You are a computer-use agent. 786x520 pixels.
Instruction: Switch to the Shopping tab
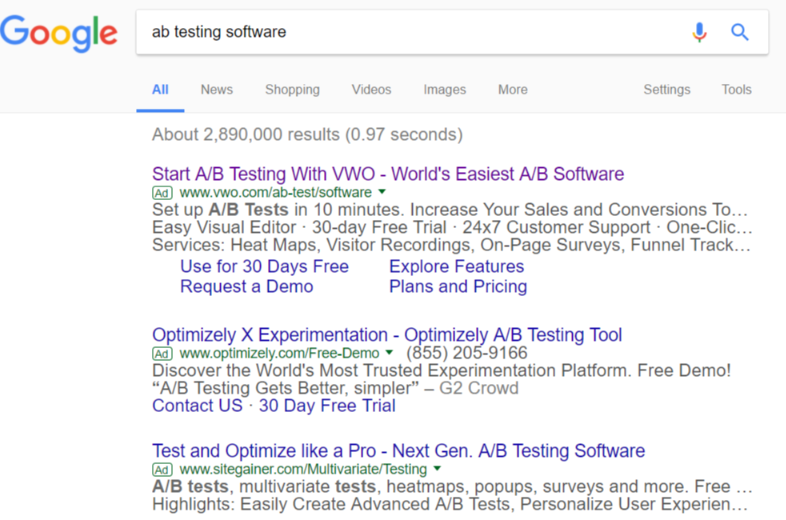[x=292, y=90]
